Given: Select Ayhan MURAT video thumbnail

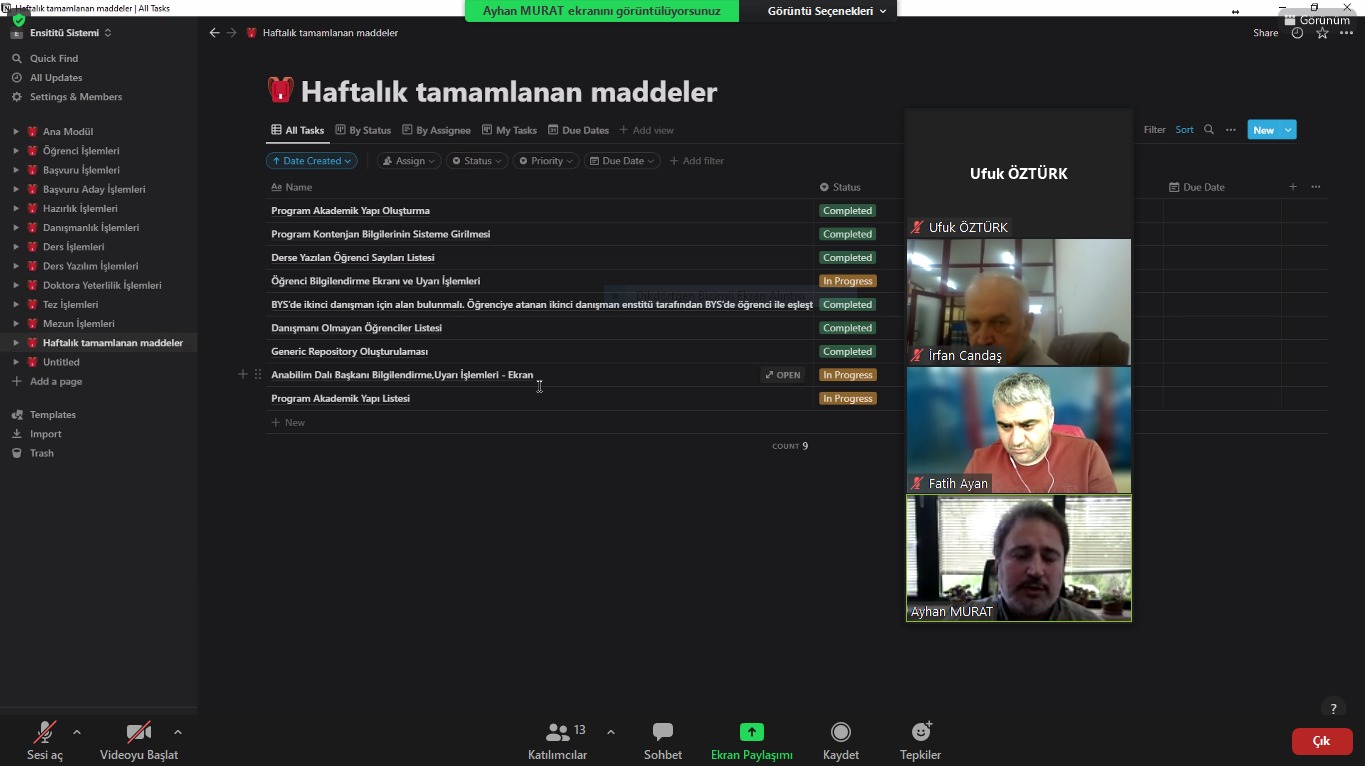Looking at the screenshot, I should 1018,558.
